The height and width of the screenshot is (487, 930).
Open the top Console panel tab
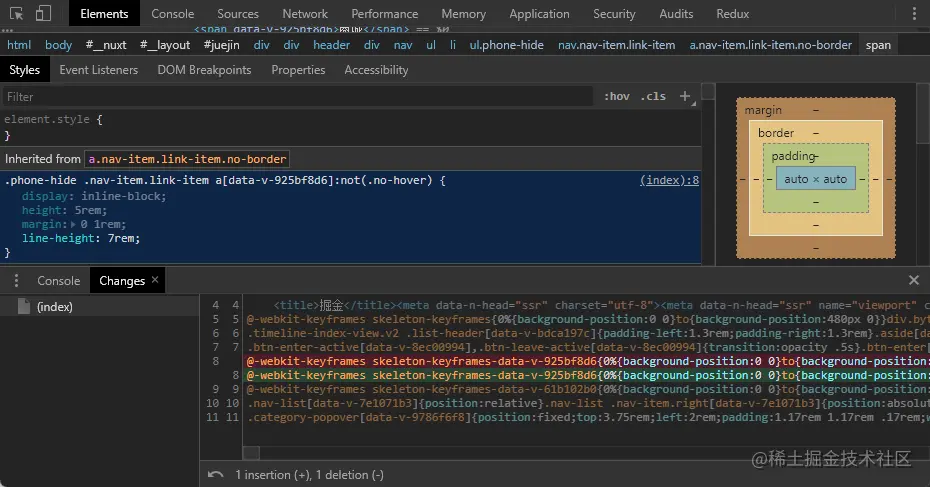[173, 14]
